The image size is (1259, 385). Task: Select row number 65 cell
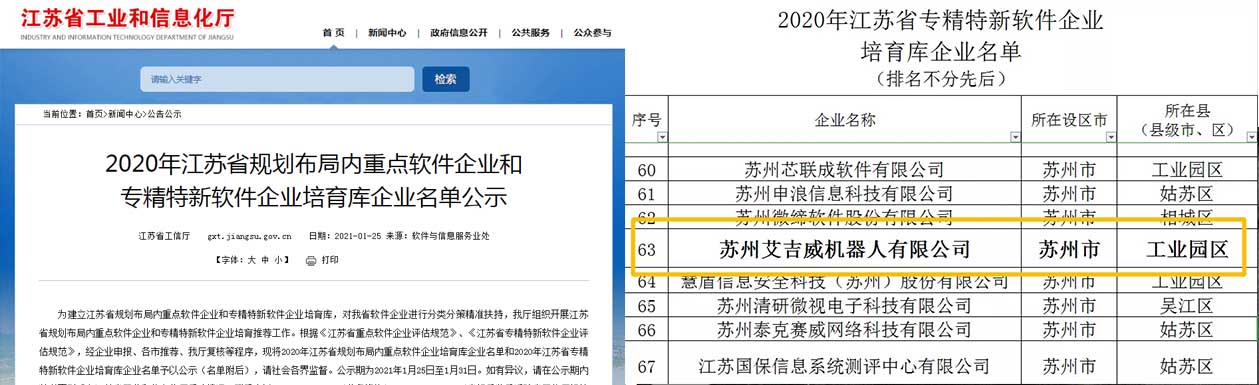[647, 305]
